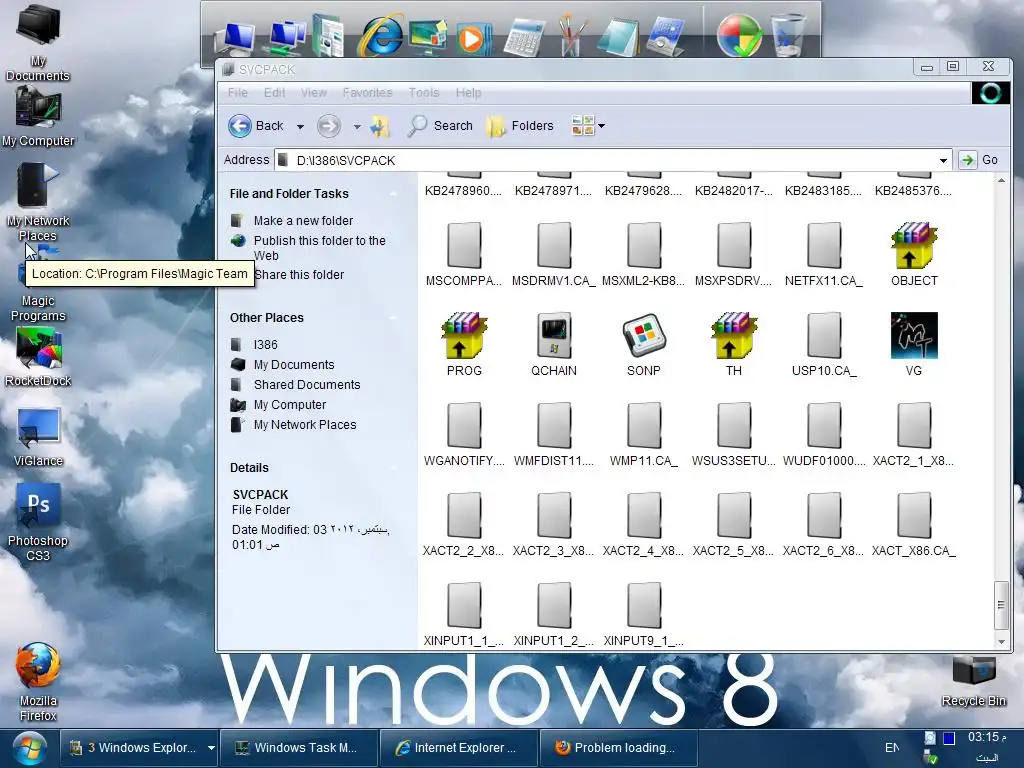This screenshot has height=768, width=1024.
Task: Open Shared Documents link
Action: [307, 385]
